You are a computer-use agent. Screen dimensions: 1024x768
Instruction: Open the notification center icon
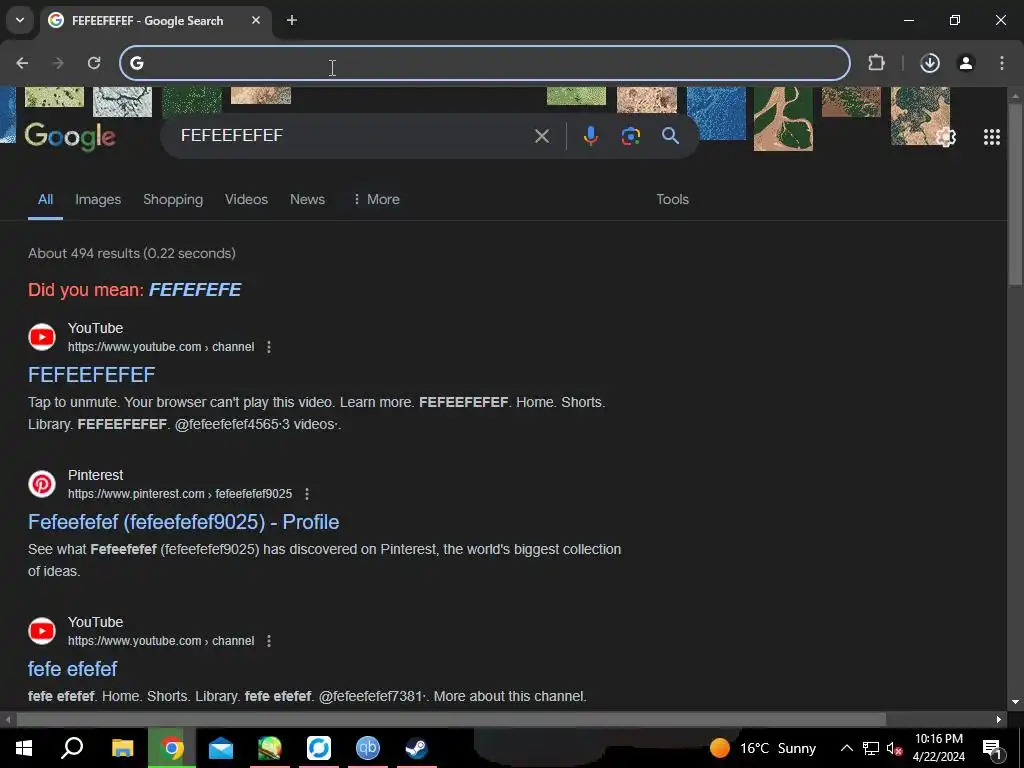coord(992,748)
